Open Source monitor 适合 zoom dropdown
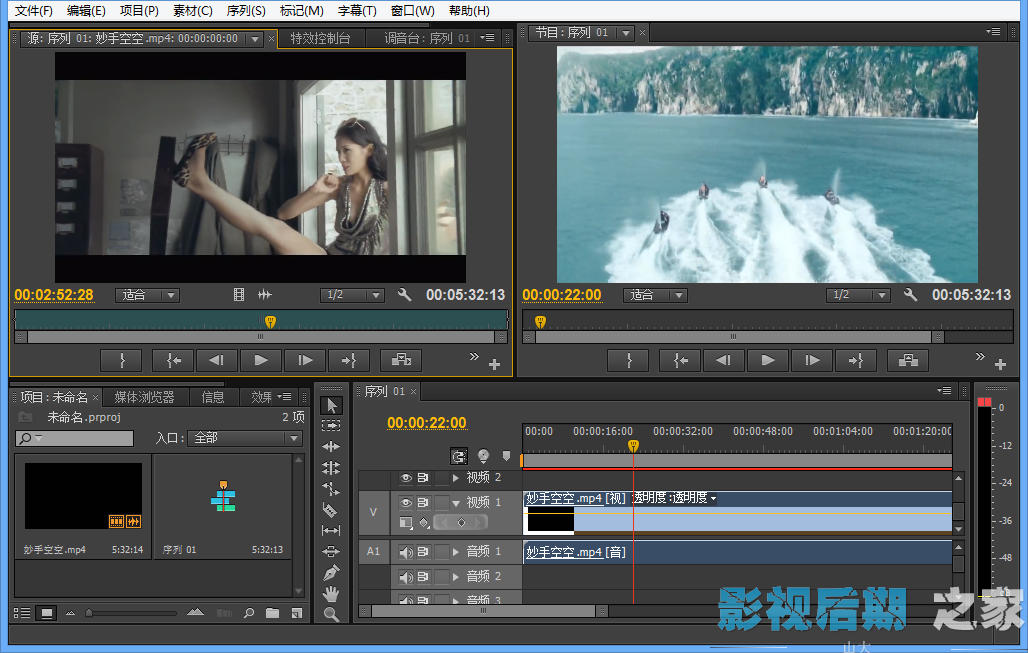Viewport: 1028px width, 653px height. [148, 295]
